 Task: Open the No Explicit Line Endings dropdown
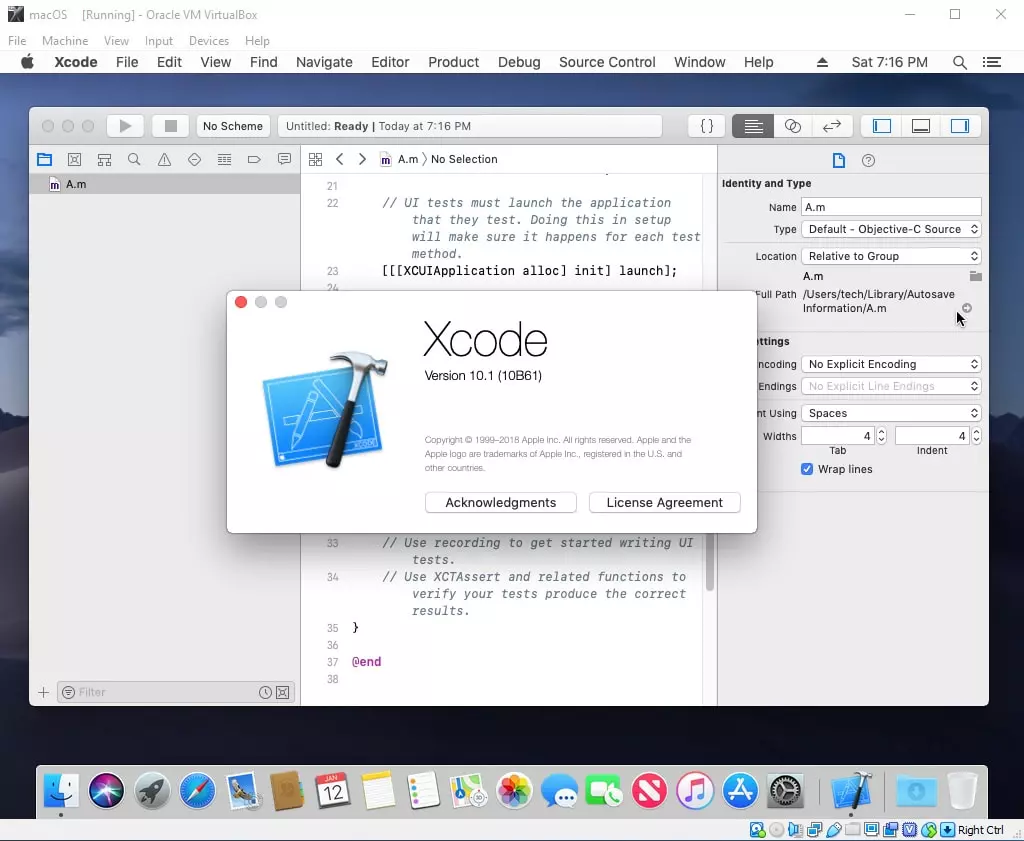click(x=891, y=386)
